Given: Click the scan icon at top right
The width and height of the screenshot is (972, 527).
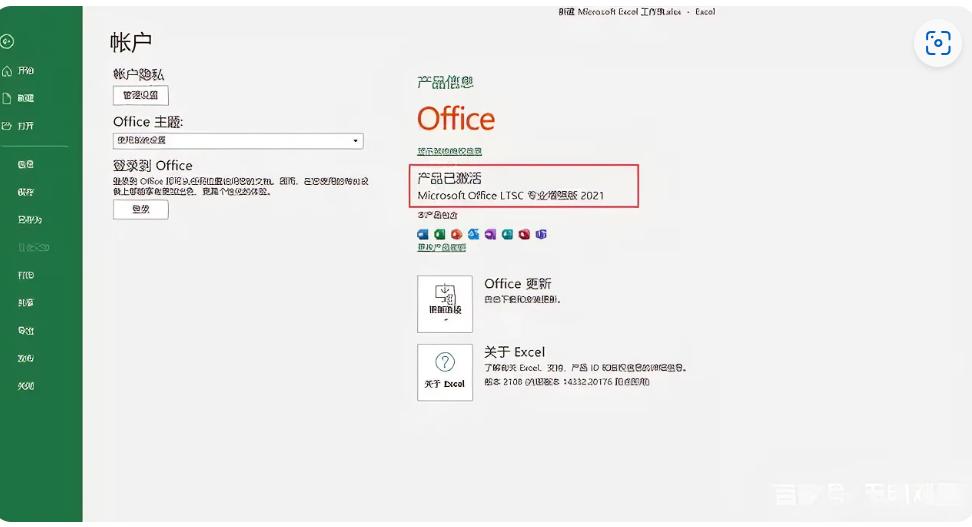Looking at the screenshot, I should 938,43.
